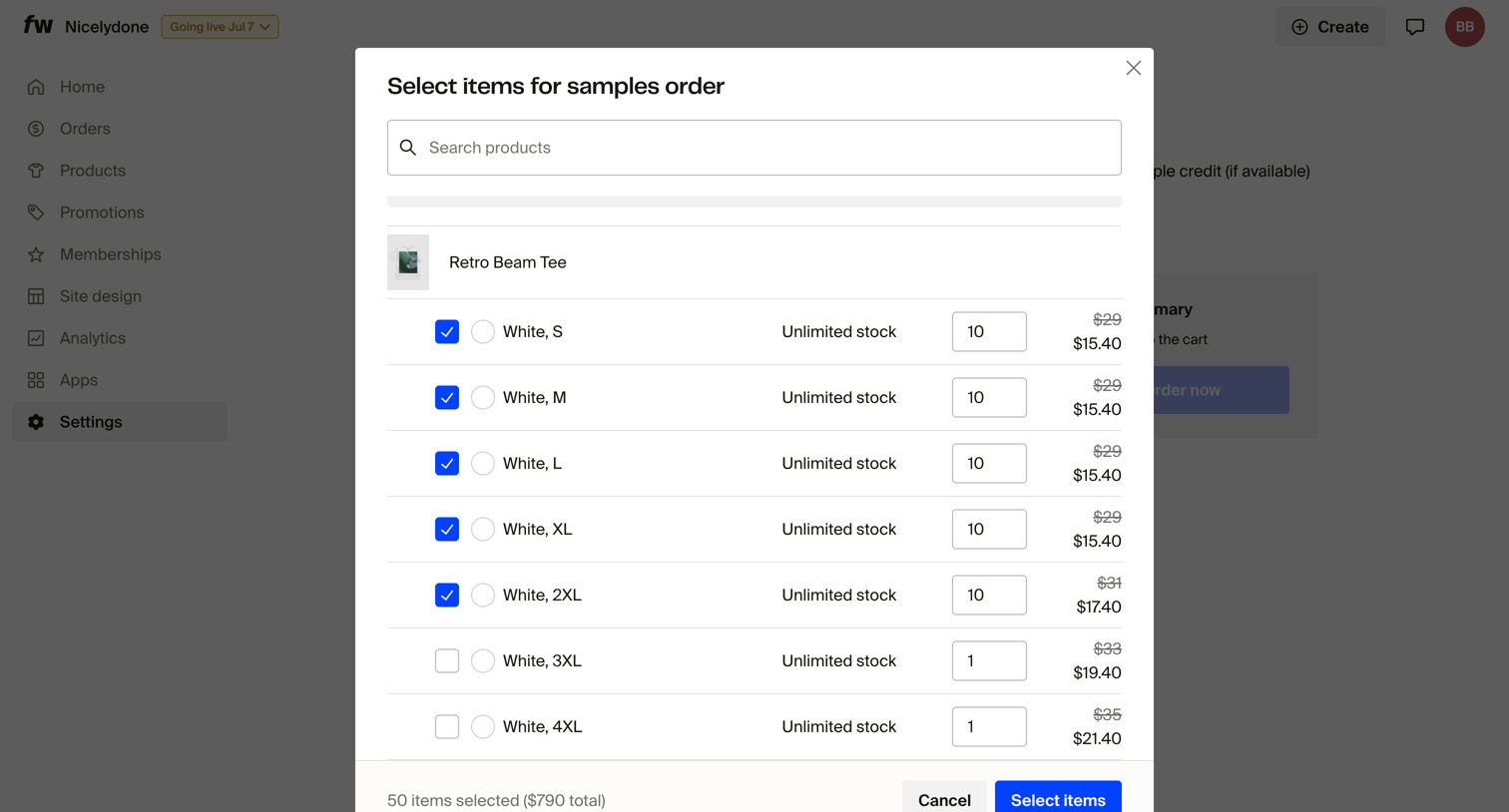Click the Analytics chart icon
The height and width of the screenshot is (812, 1509).
[36, 338]
